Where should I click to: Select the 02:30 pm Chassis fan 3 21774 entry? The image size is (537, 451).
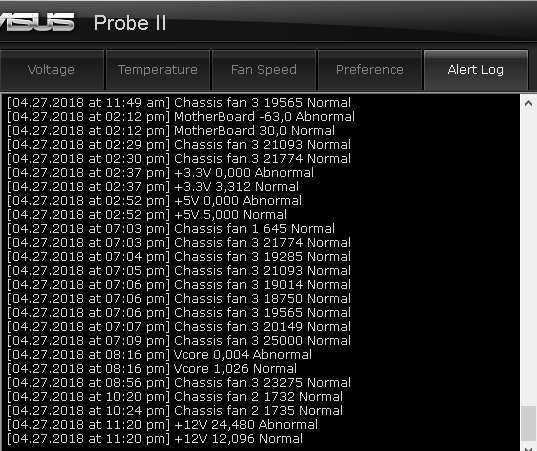coord(179,159)
